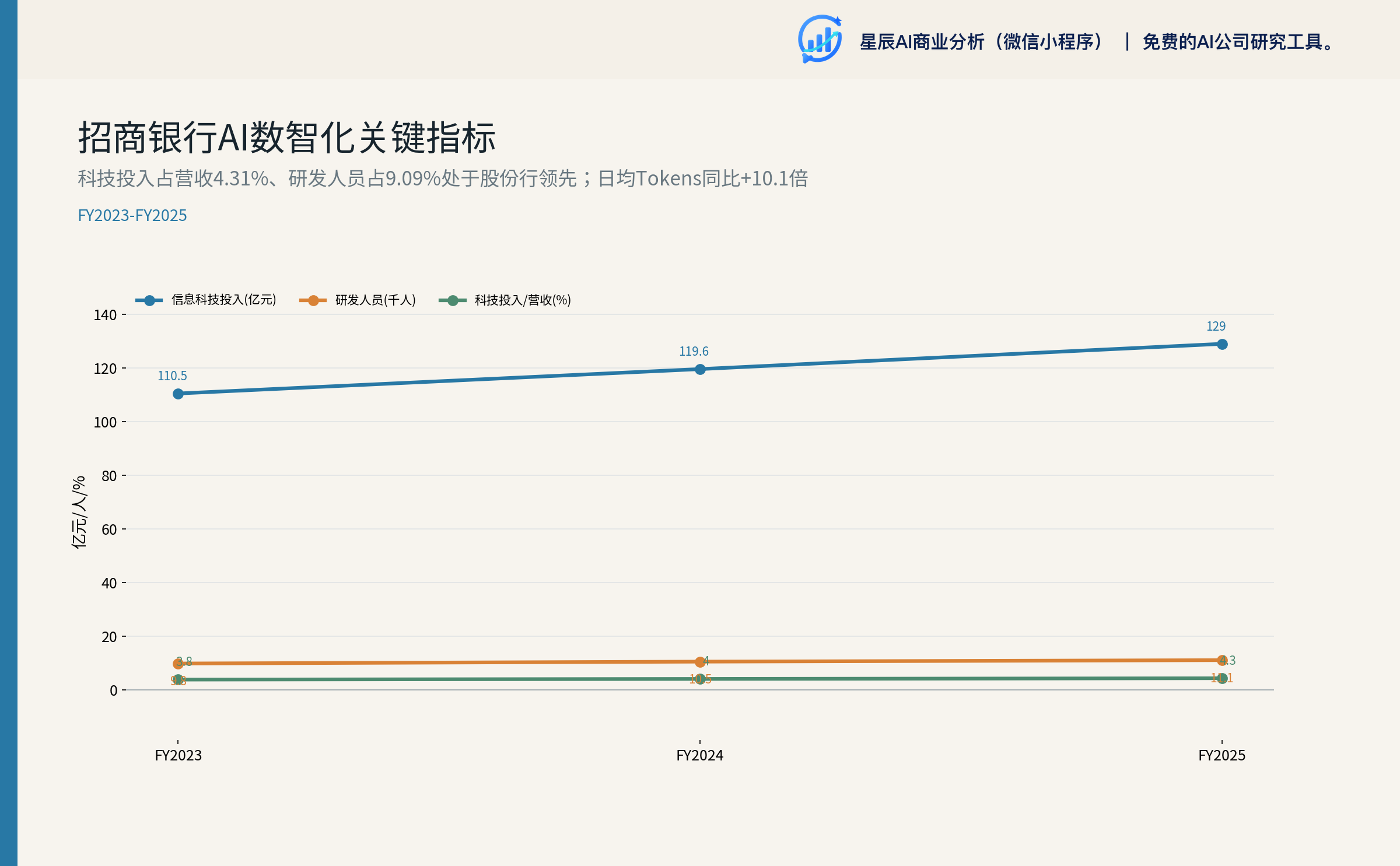The image size is (1400, 866).
Task: Click the FY2023 x-axis label
Action: click(178, 755)
